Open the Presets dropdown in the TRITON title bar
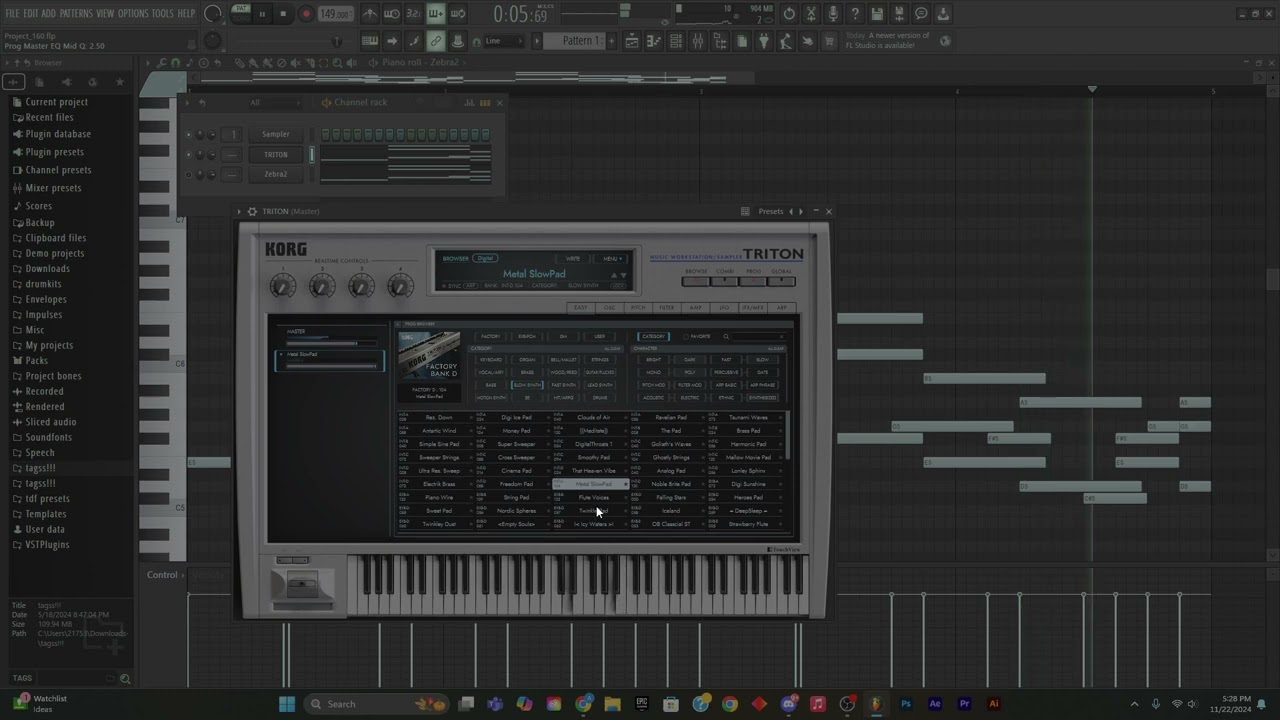This screenshot has width=1280, height=720. point(771,212)
